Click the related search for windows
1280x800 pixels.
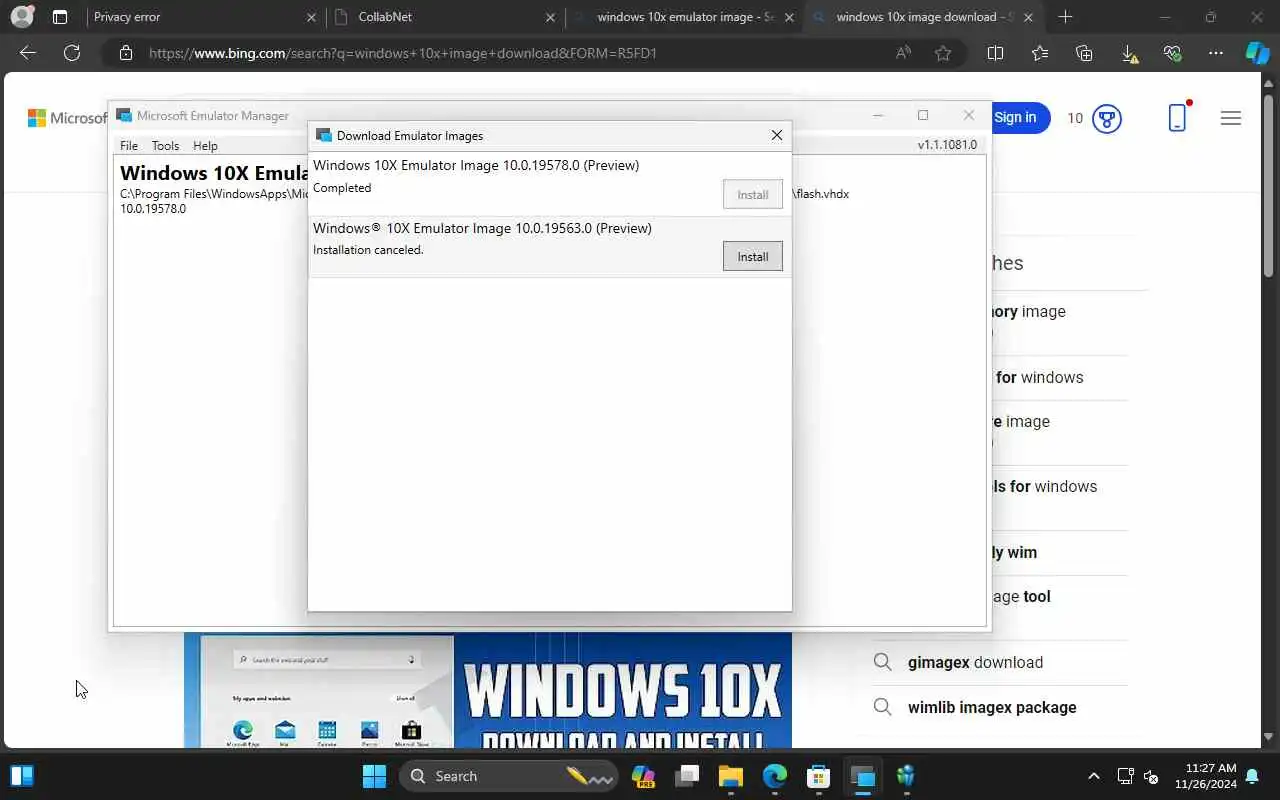click(x=1040, y=377)
